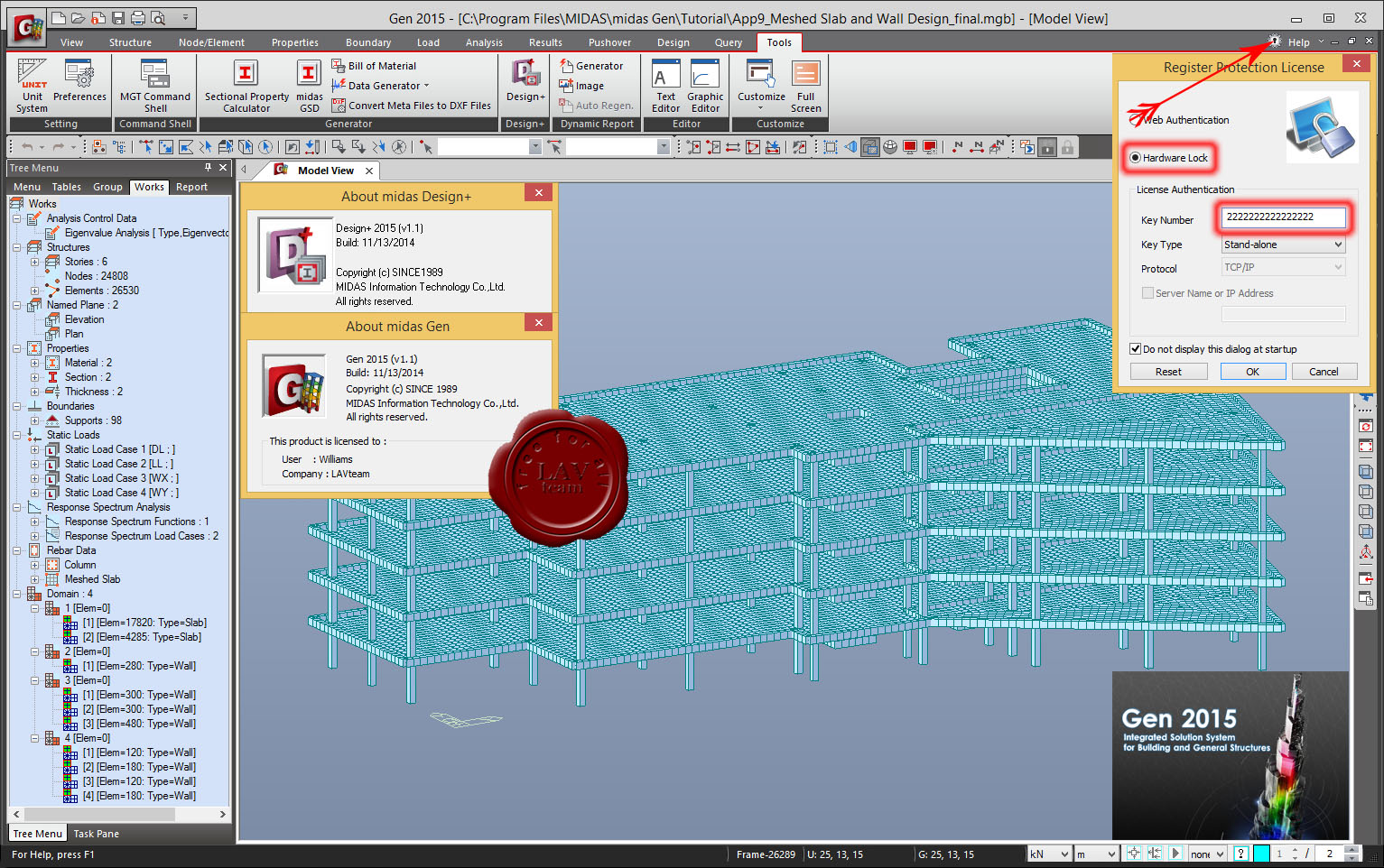The image size is (1384, 868).
Task: Click the play arrow in status bar
Action: coord(1175,854)
